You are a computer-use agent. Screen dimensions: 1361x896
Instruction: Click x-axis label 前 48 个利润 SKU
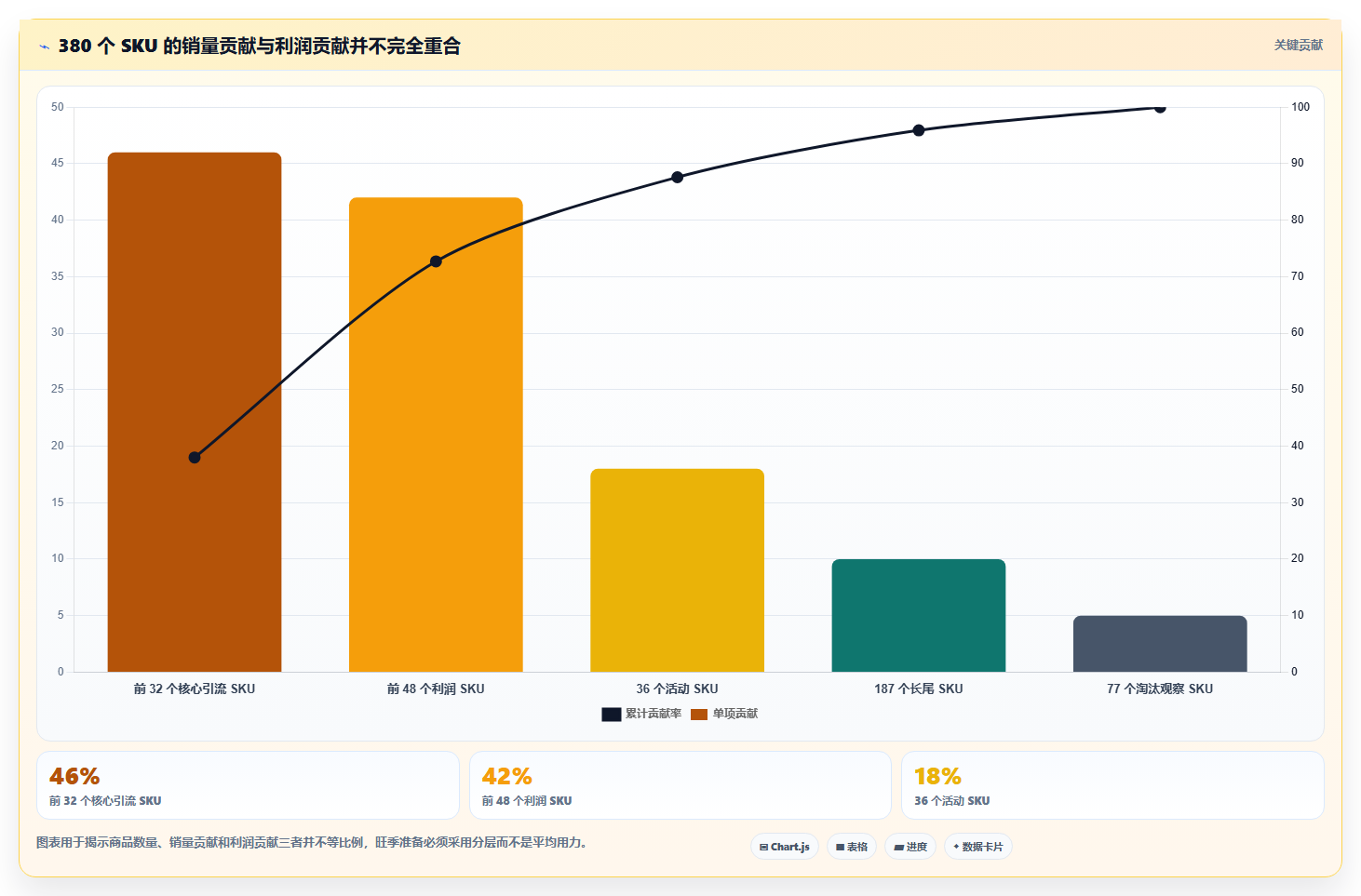[436, 689]
